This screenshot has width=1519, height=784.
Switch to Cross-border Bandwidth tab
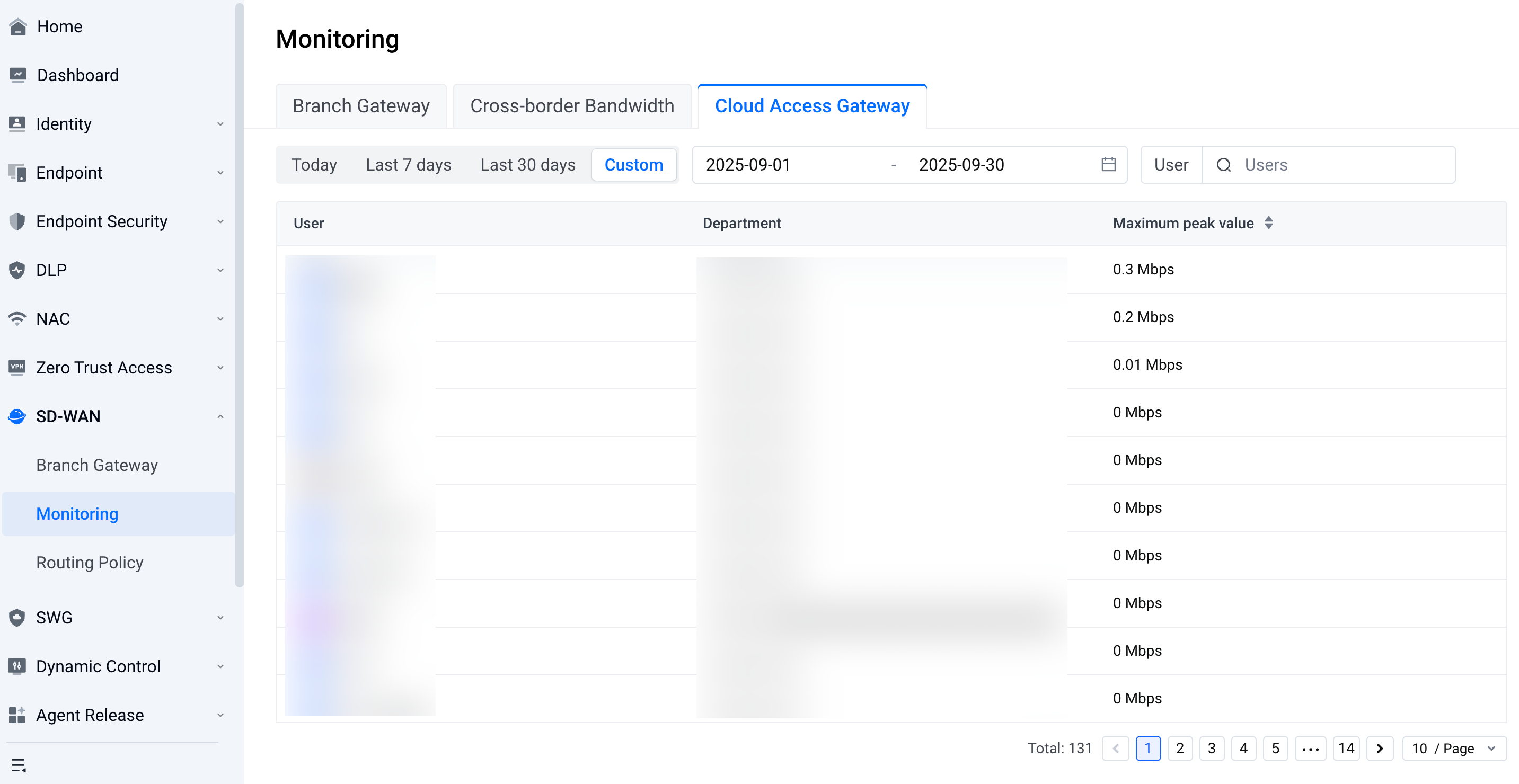571,106
